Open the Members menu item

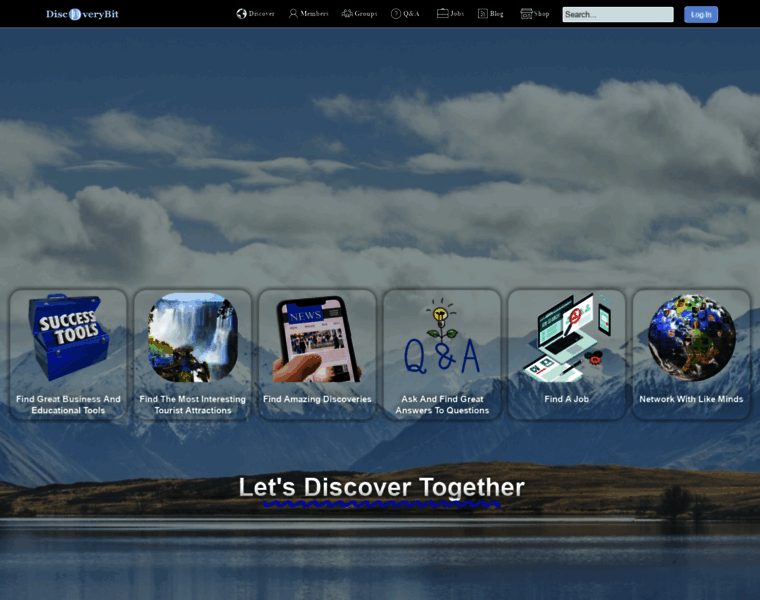point(314,14)
